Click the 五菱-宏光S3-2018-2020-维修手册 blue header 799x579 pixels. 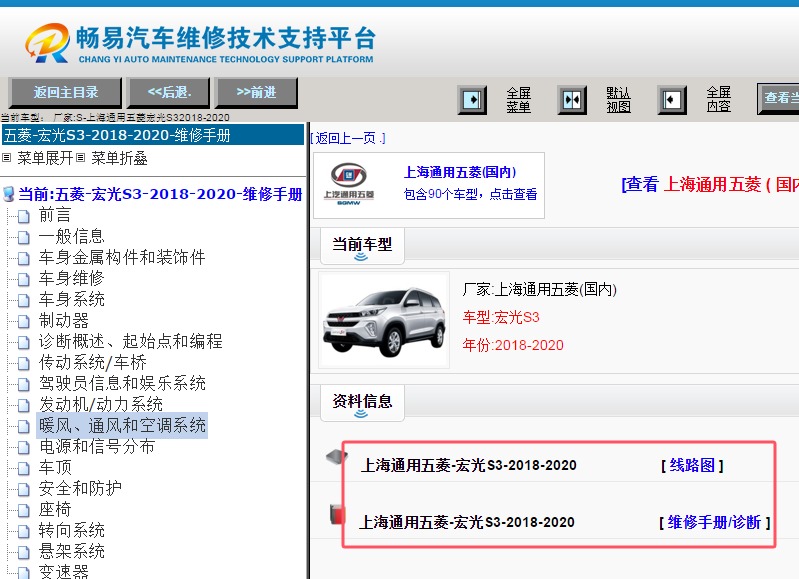(x=153, y=135)
